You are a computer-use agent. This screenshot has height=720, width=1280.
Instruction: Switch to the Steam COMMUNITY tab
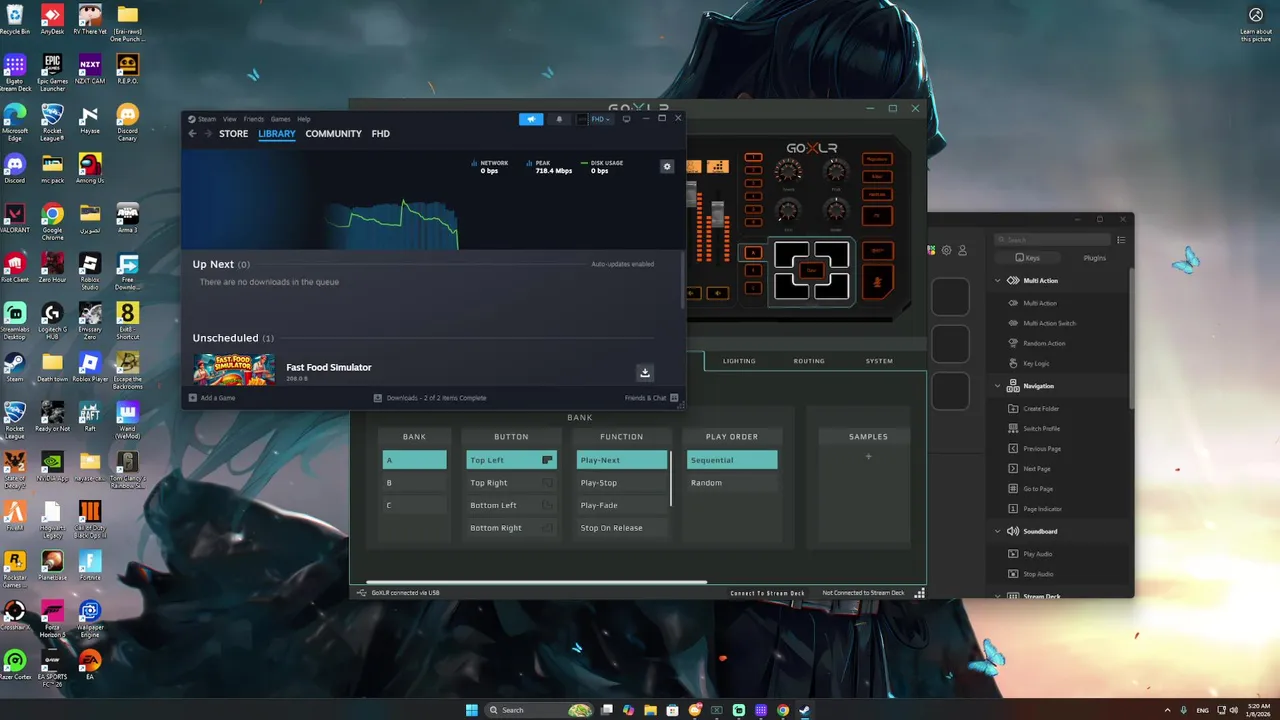(x=333, y=134)
